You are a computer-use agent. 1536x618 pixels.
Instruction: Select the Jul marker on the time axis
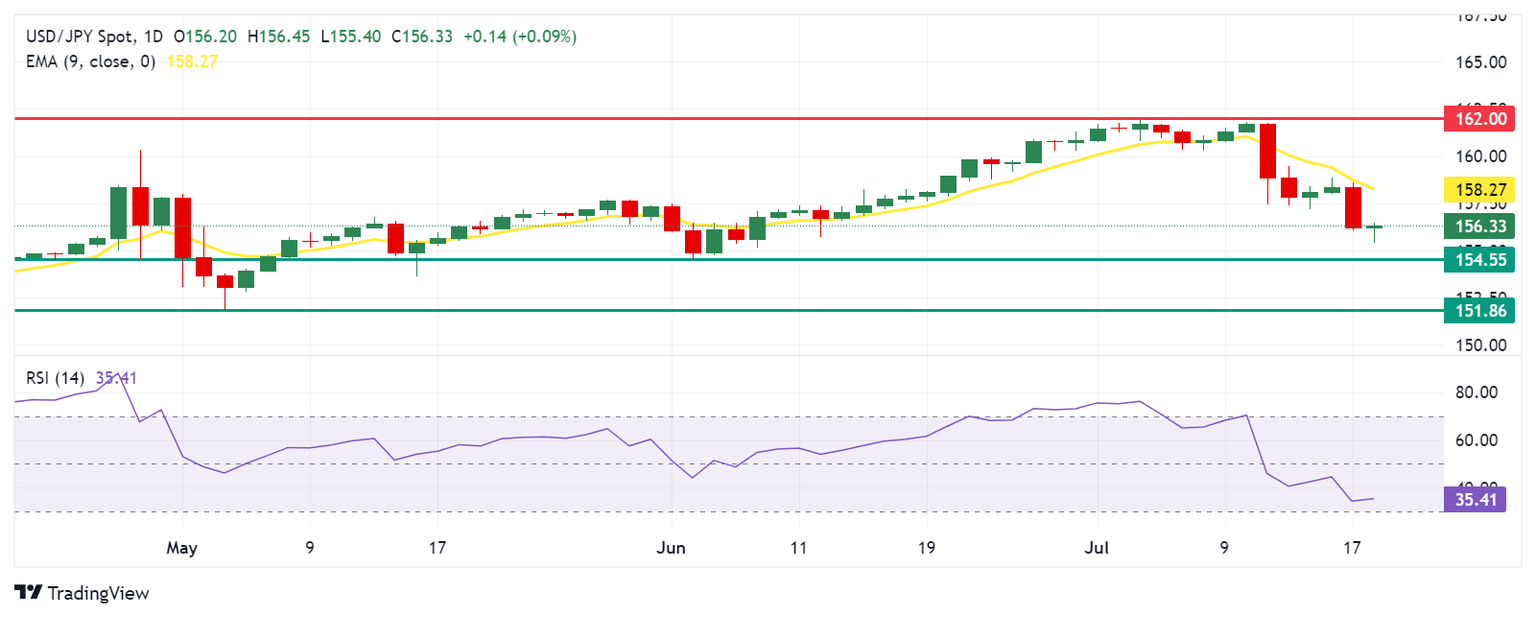(x=1096, y=548)
